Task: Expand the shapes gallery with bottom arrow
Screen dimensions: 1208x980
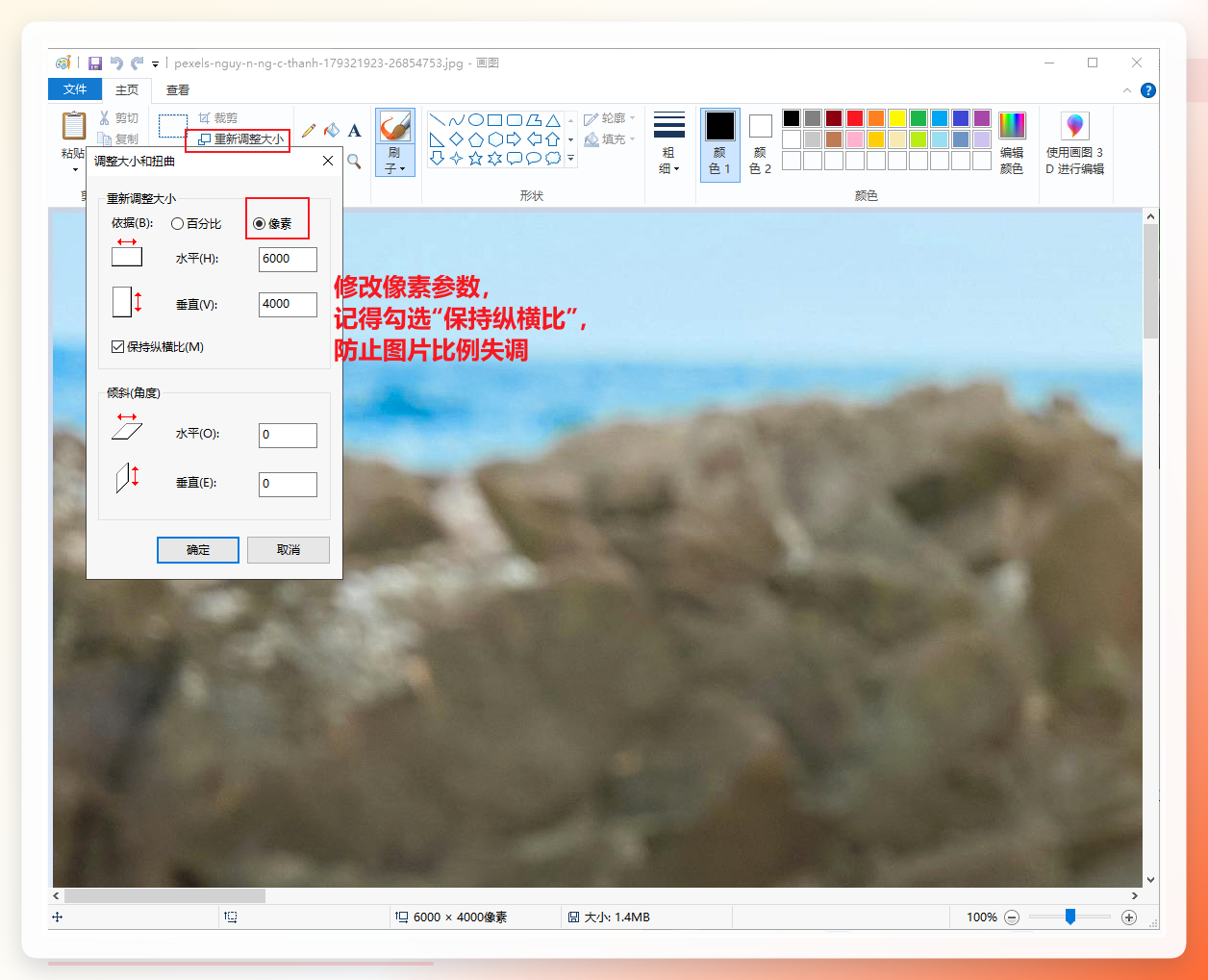Action: [x=570, y=159]
